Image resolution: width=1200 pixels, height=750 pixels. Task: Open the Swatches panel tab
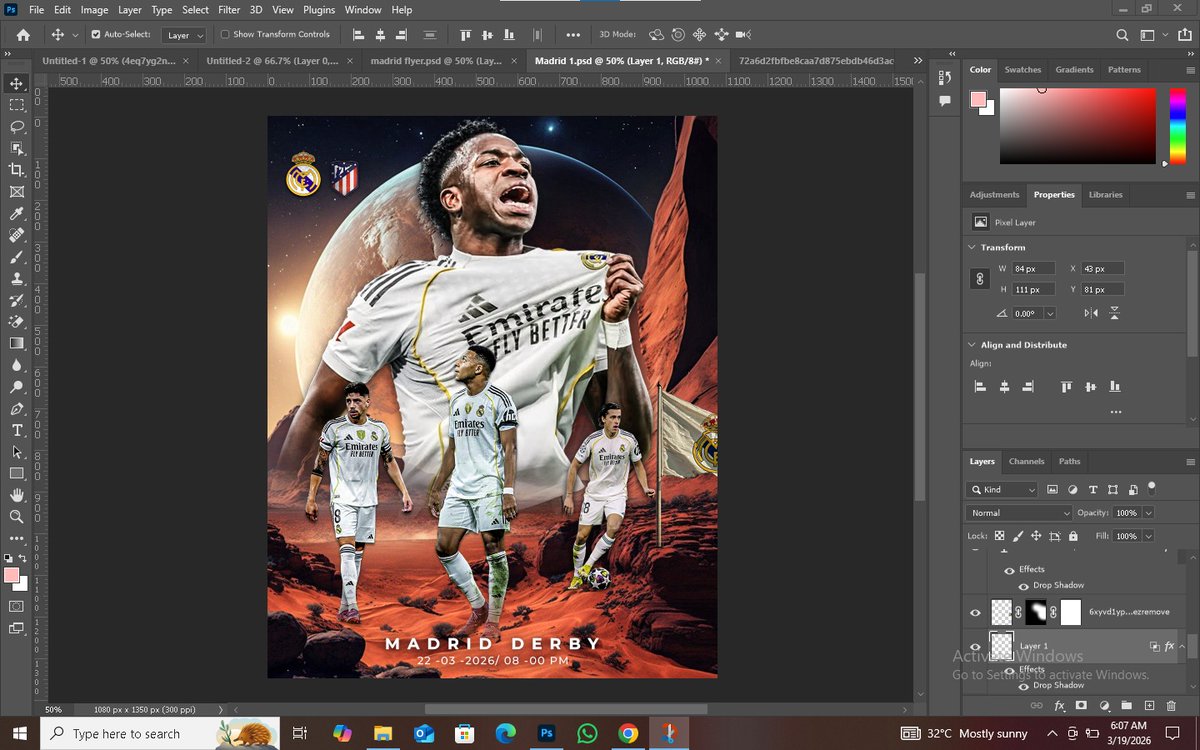point(1022,69)
